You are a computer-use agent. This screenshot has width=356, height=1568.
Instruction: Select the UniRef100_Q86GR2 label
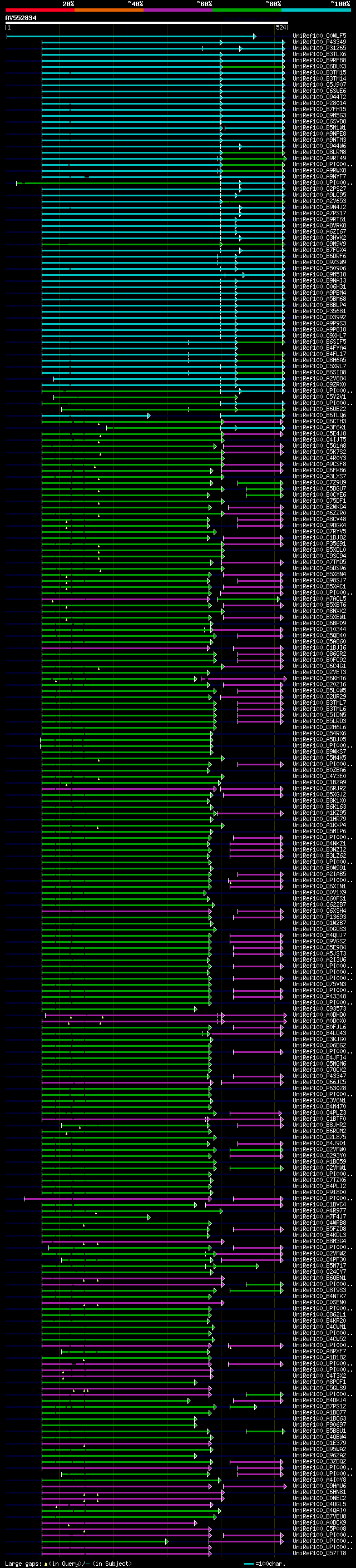[x=319, y=654]
